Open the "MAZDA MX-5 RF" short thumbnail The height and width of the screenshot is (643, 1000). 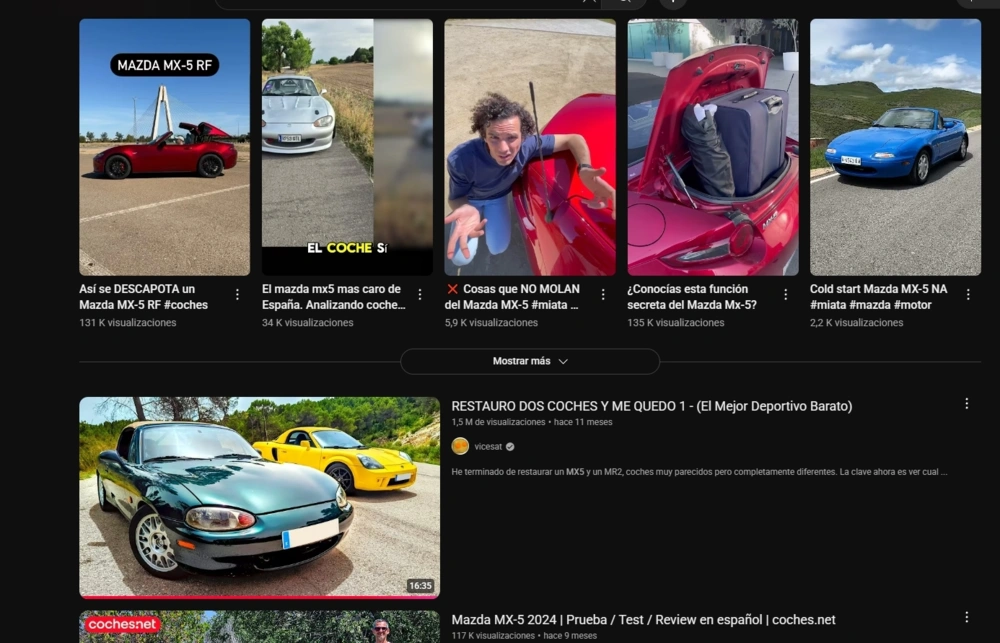click(x=165, y=147)
